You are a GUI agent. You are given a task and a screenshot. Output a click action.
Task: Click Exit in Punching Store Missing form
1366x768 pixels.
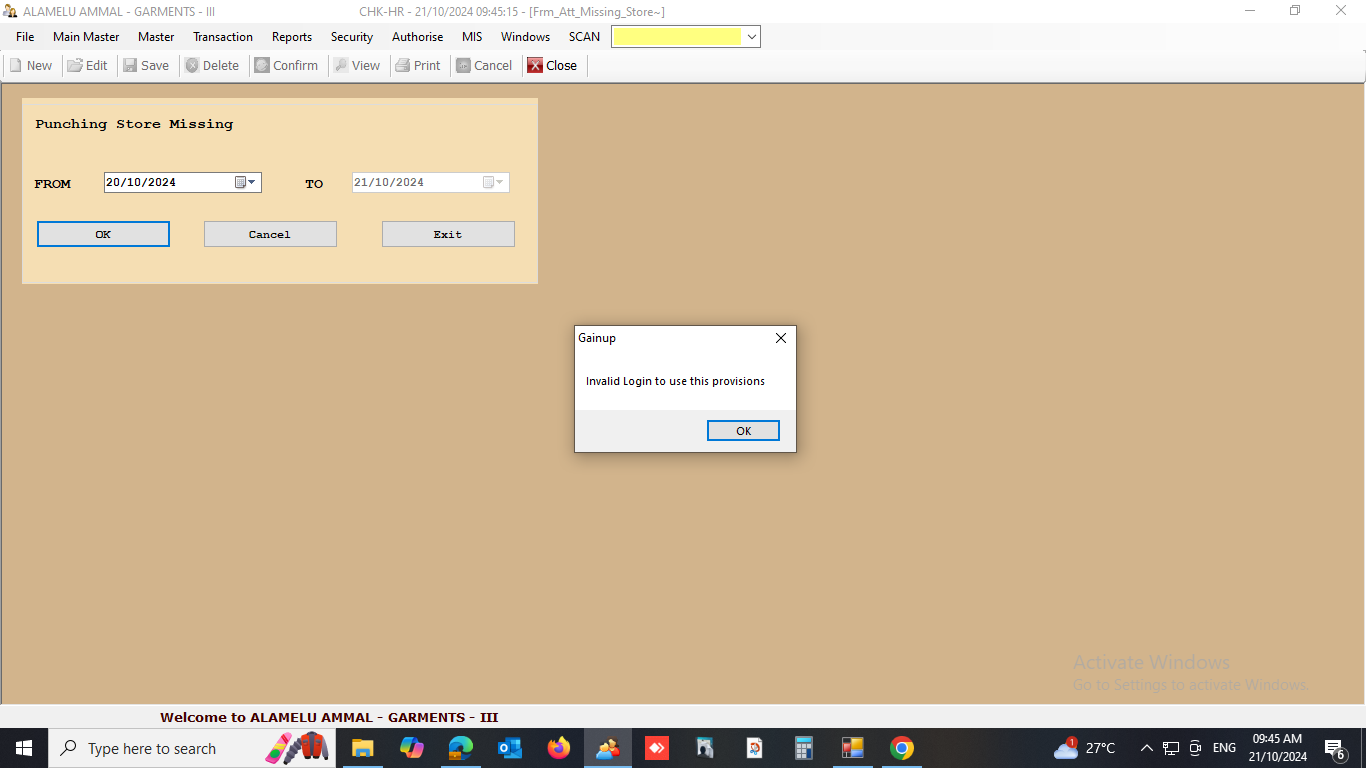click(x=448, y=234)
